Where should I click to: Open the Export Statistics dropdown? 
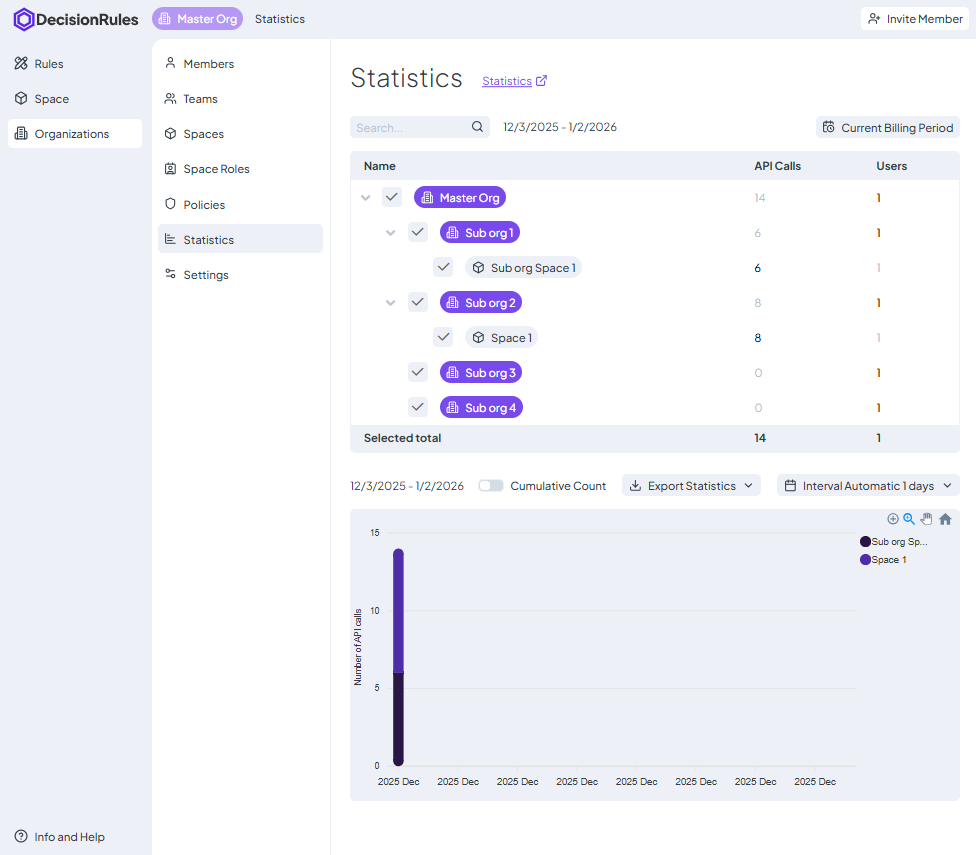[691, 486]
